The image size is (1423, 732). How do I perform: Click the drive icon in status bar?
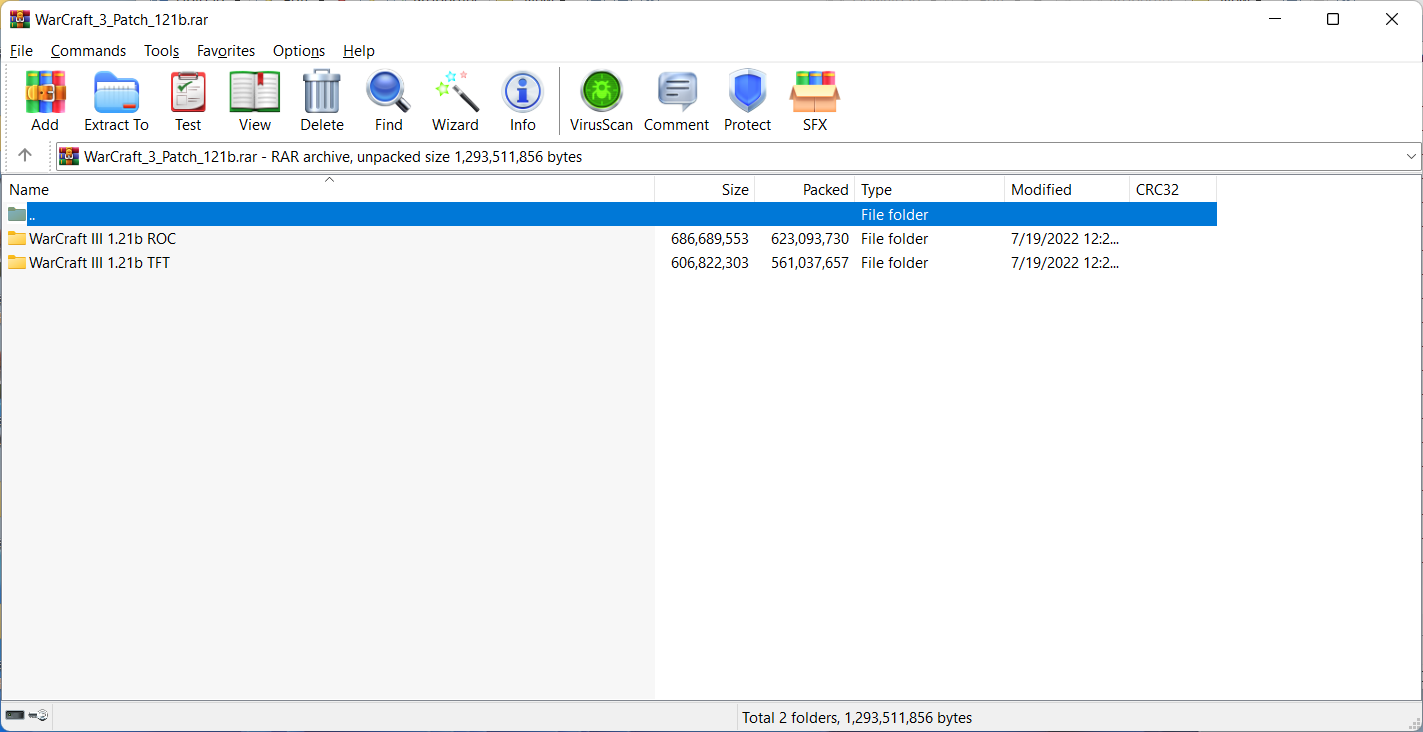coord(15,716)
